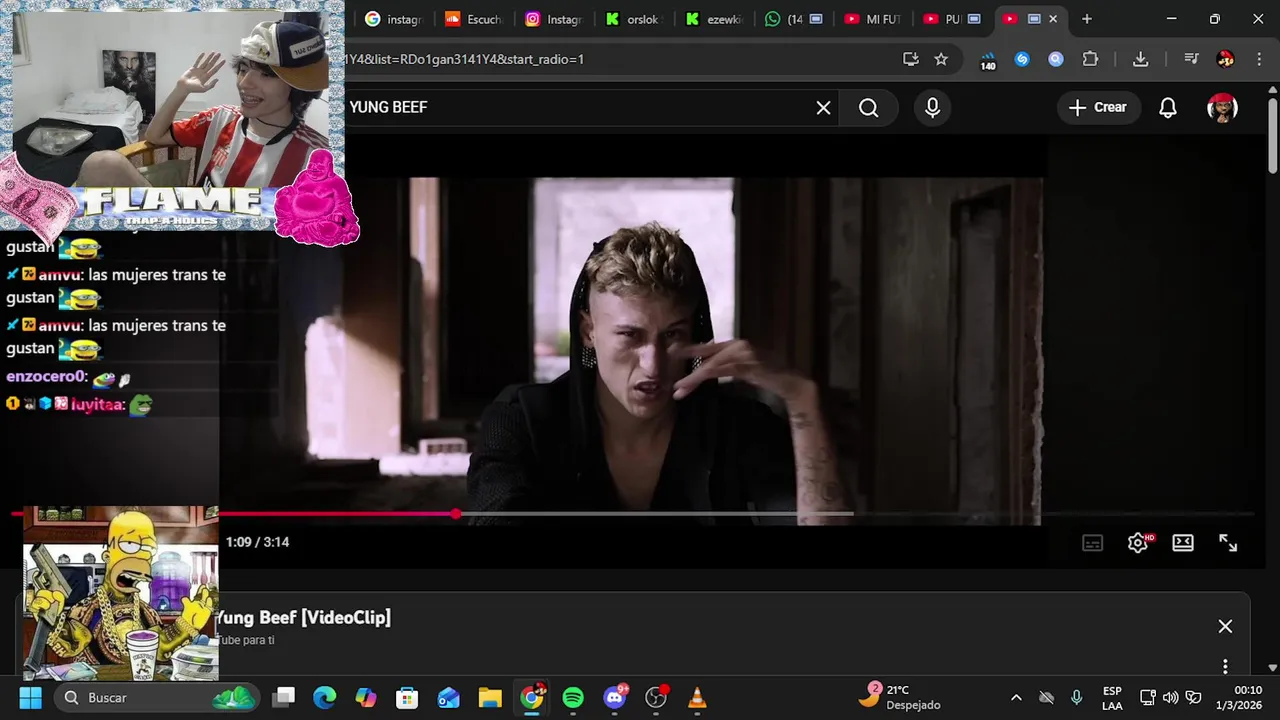The width and height of the screenshot is (1280, 720).
Task: Click the Homer Simpson overlay image
Action: tap(120, 593)
